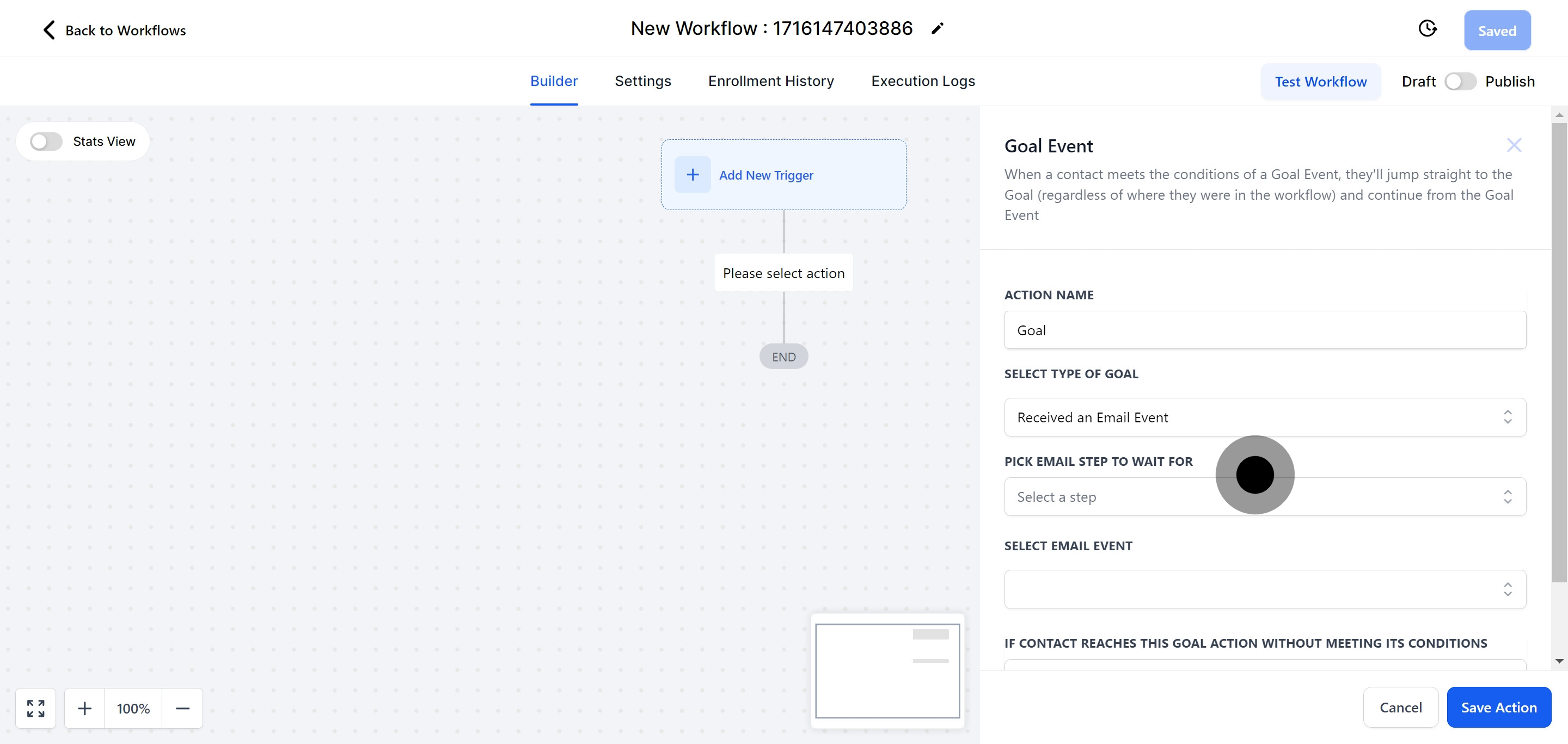Click Test Workflow button
The image size is (1568, 744).
click(x=1320, y=82)
